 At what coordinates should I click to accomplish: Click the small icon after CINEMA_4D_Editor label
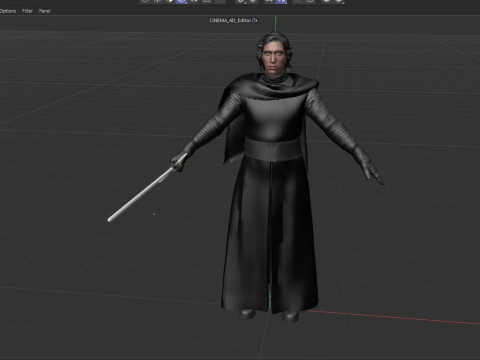[255, 20]
